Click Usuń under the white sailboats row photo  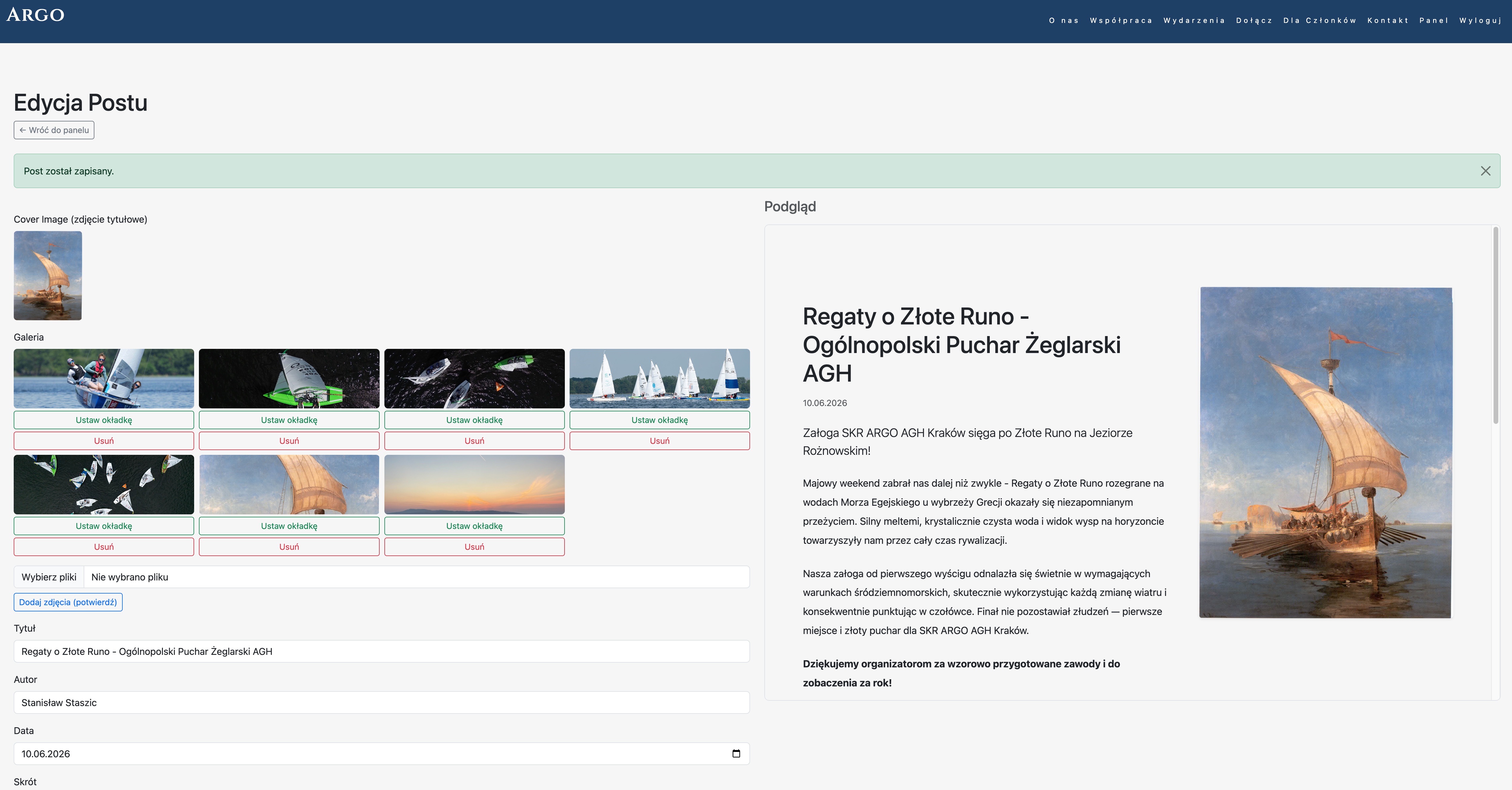pos(660,441)
